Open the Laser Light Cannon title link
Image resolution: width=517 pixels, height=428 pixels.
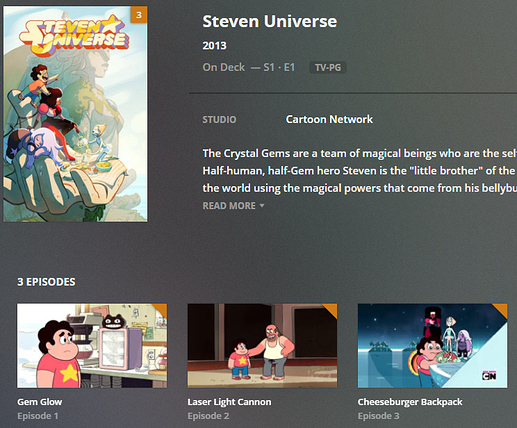pyautogui.click(x=229, y=402)
